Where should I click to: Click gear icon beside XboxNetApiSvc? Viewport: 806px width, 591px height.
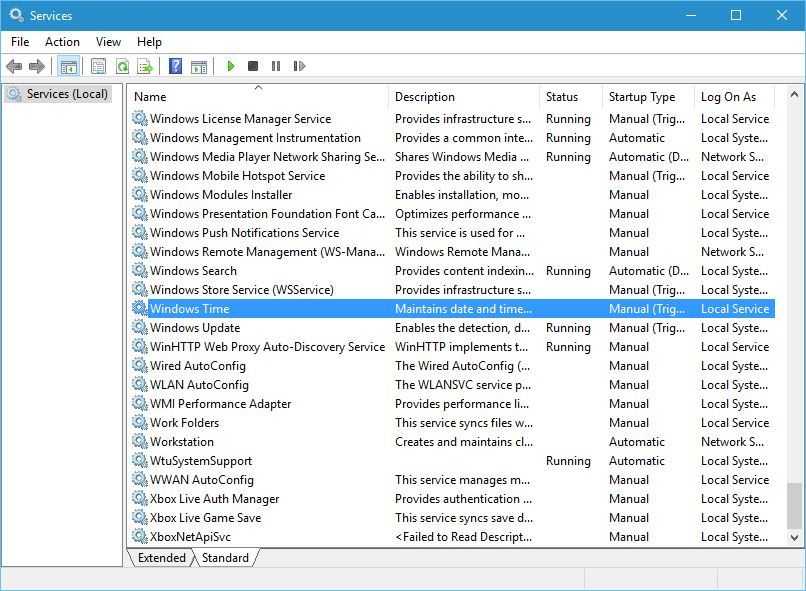tap(139, 537)
